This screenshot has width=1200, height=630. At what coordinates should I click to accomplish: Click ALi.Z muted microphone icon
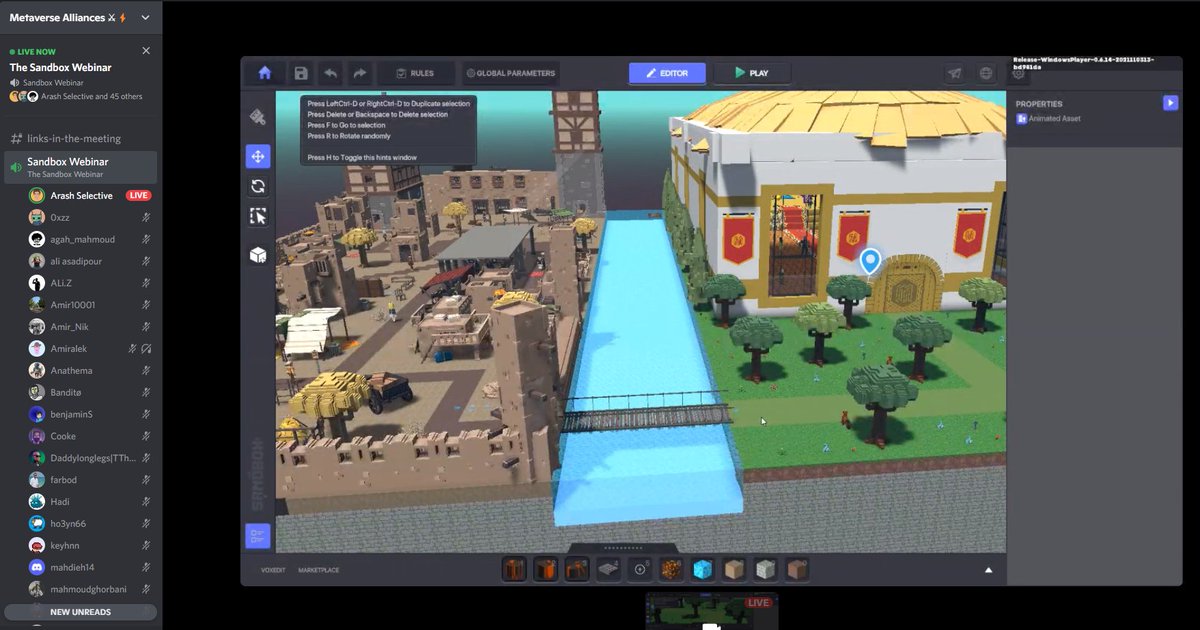146,283
